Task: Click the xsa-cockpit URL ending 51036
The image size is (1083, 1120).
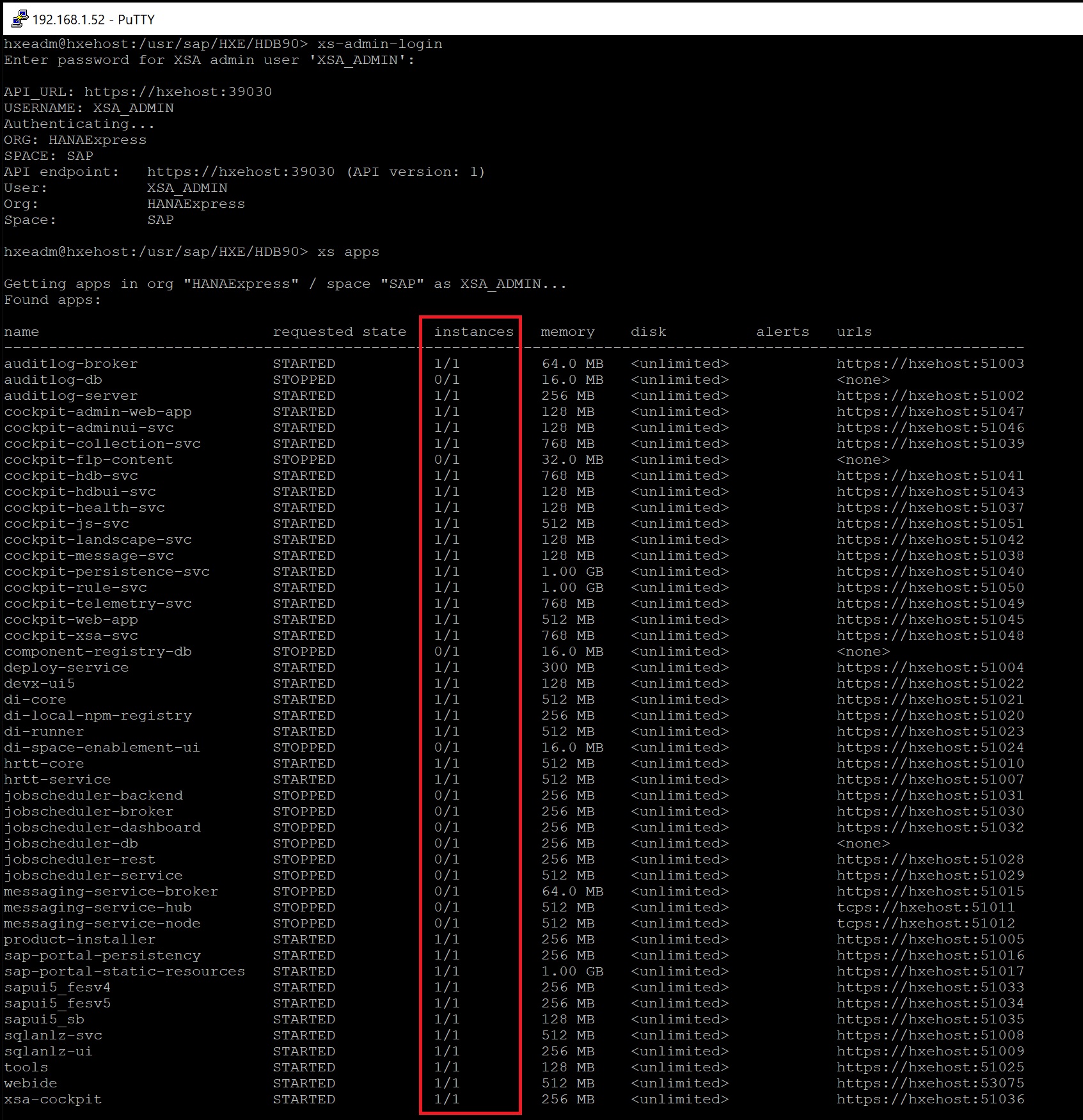Action: (x=929, y=1100)
